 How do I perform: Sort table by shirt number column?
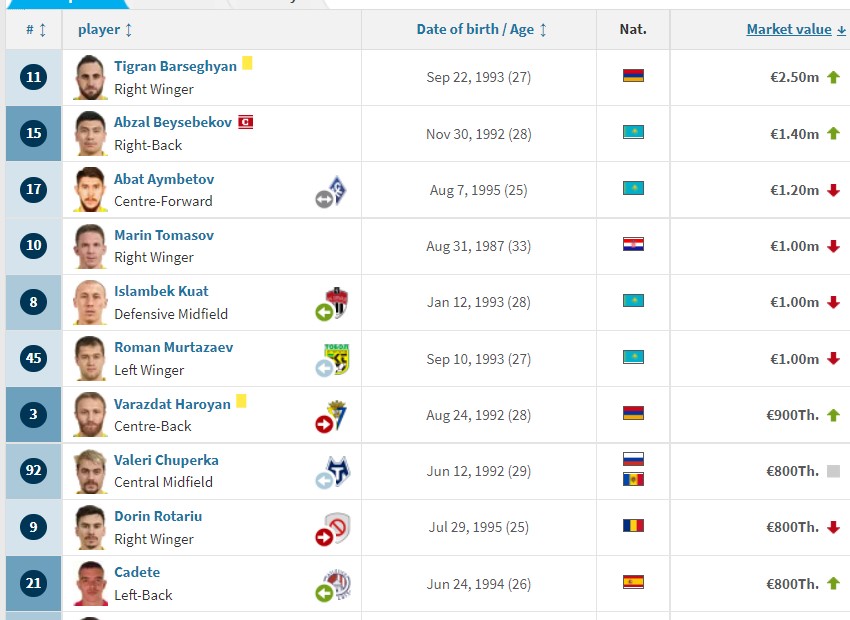[x=36, y=29]
